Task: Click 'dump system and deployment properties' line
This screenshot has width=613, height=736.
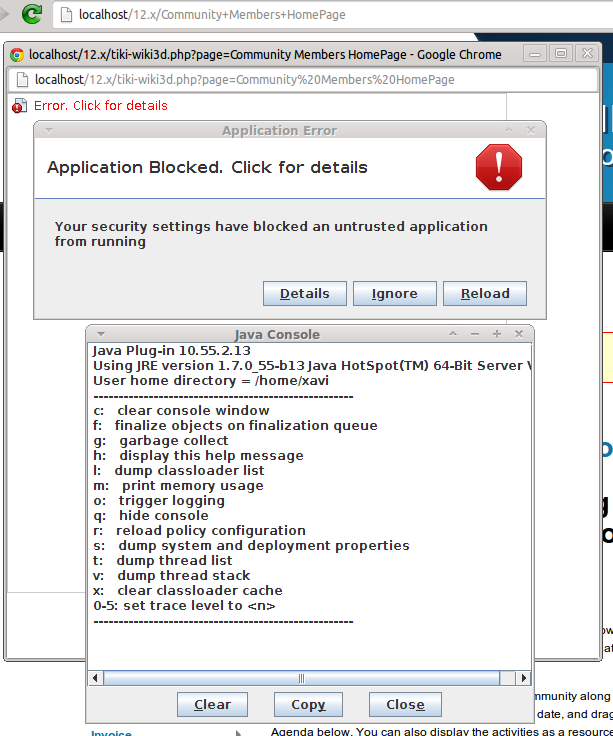Action: point(251,545)
